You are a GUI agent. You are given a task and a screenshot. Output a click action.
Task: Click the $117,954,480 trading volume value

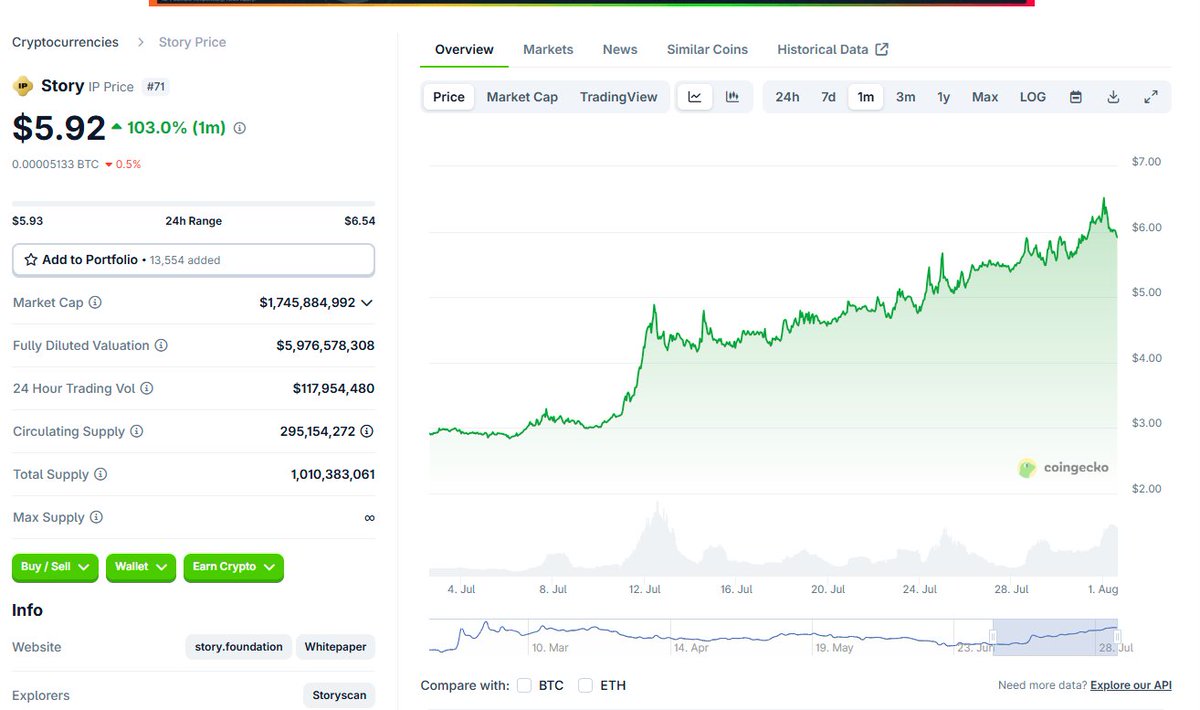(334, 388)
